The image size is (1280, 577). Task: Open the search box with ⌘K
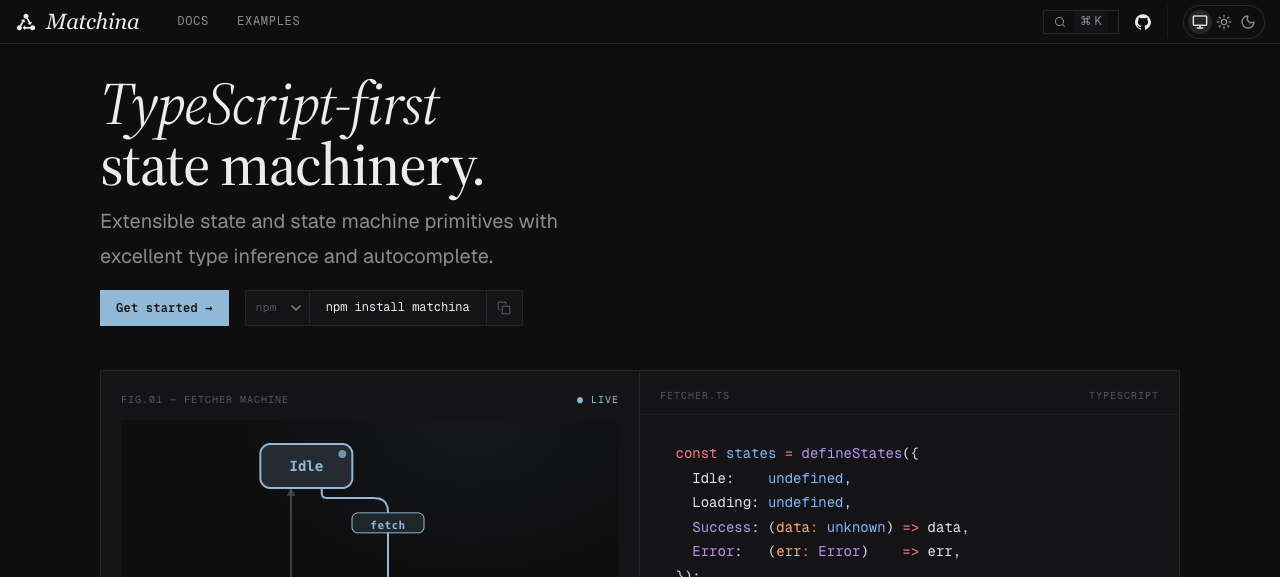point(1081,22)
